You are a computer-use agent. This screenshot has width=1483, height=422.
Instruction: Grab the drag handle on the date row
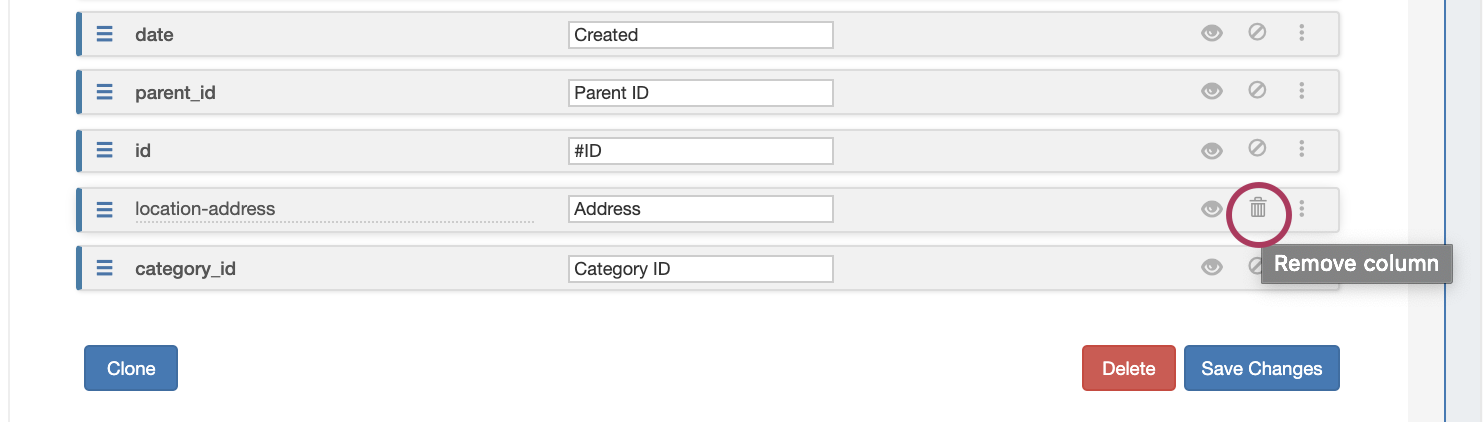click(x=105, y=34)
